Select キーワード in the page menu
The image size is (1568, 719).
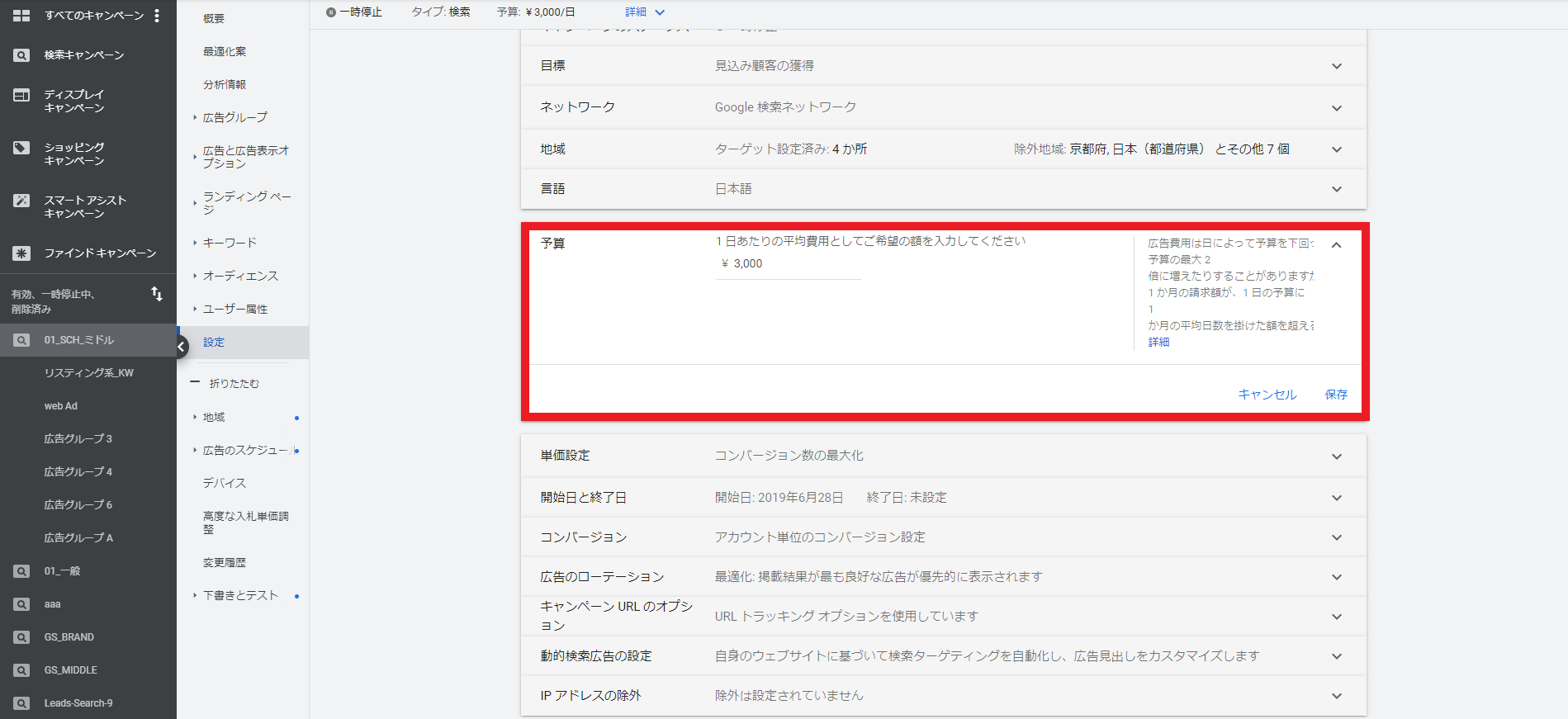[x=230, y=243]
